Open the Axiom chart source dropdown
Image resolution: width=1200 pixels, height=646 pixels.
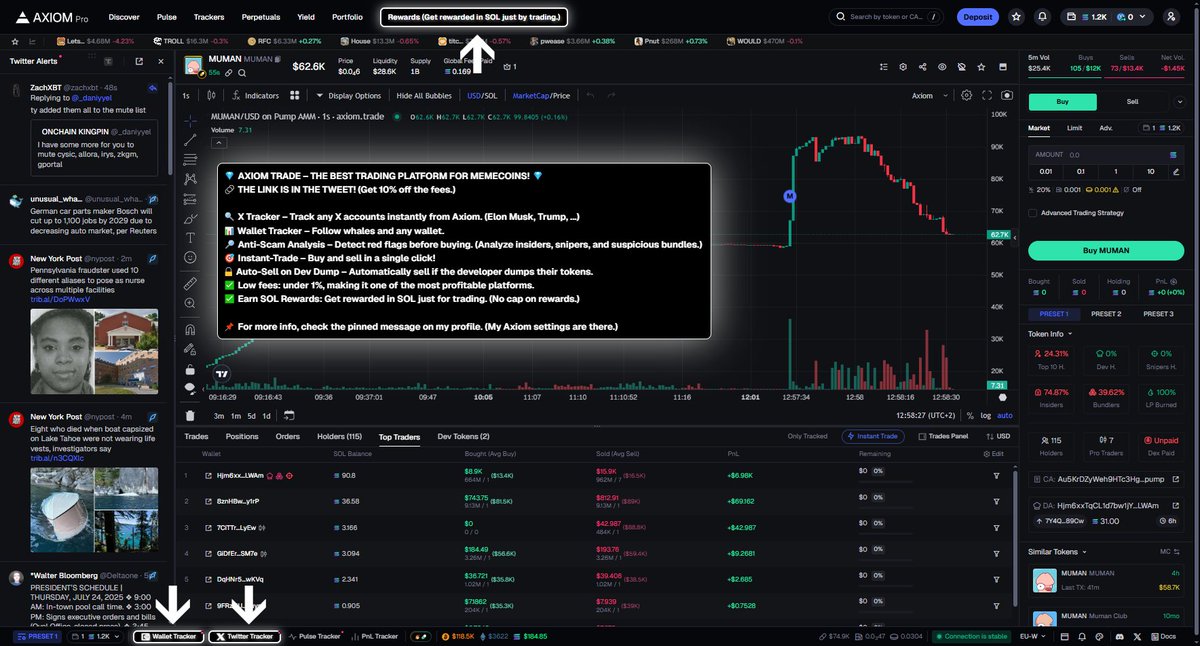tap(927, 95)
